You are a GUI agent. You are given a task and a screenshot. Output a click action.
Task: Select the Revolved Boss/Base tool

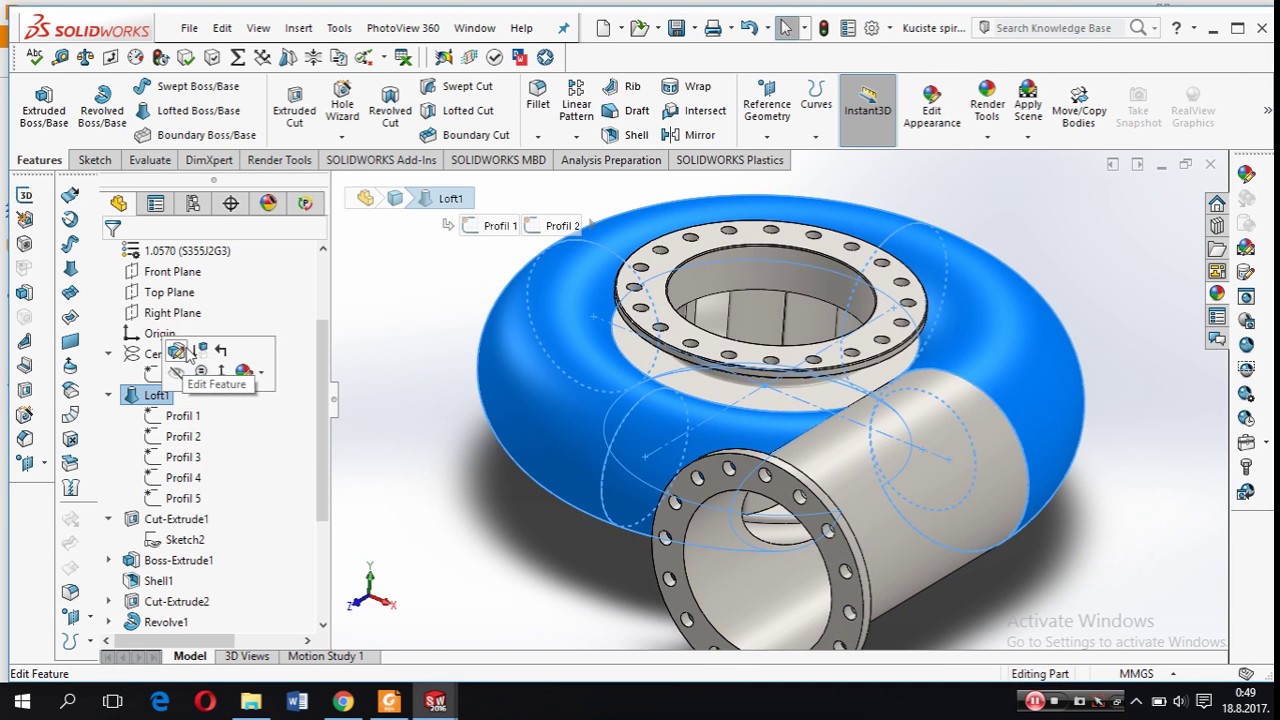101,107
